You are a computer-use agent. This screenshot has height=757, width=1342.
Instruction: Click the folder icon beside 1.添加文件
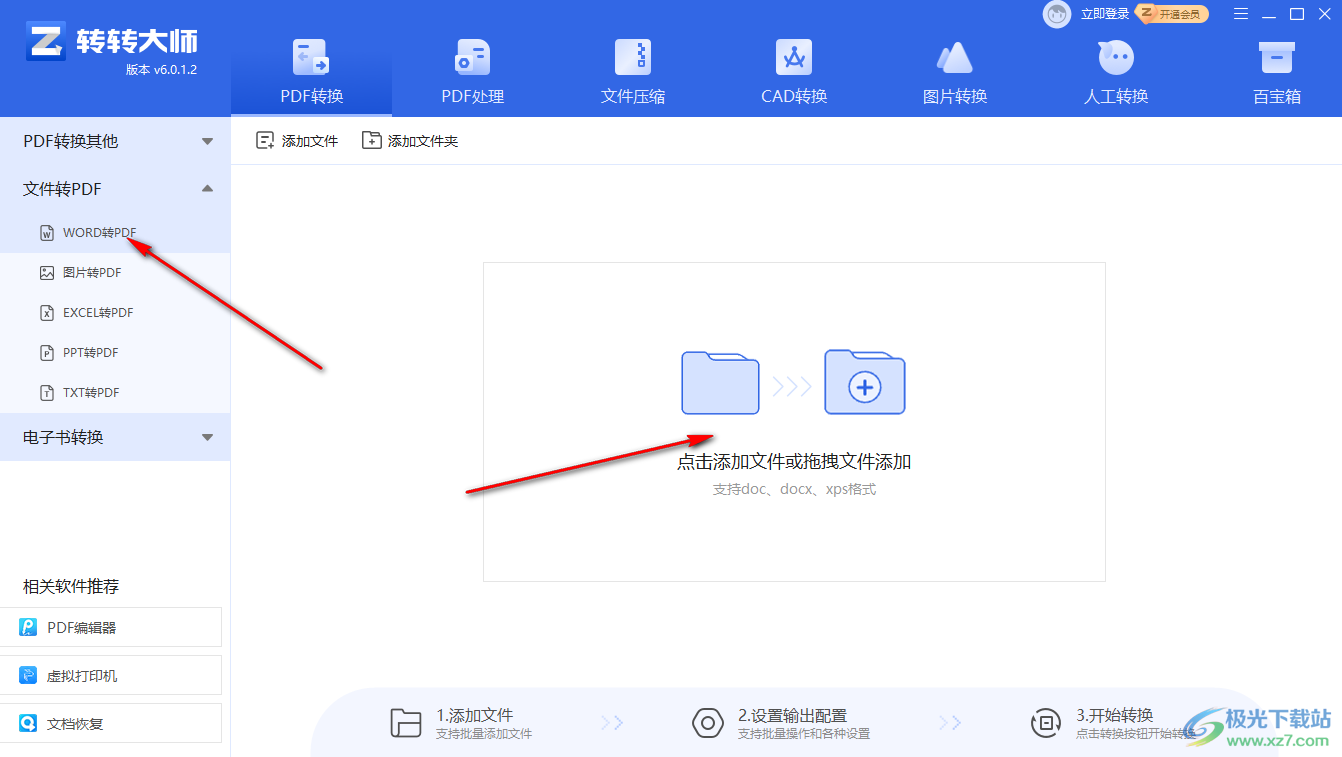tap(406, 723)
